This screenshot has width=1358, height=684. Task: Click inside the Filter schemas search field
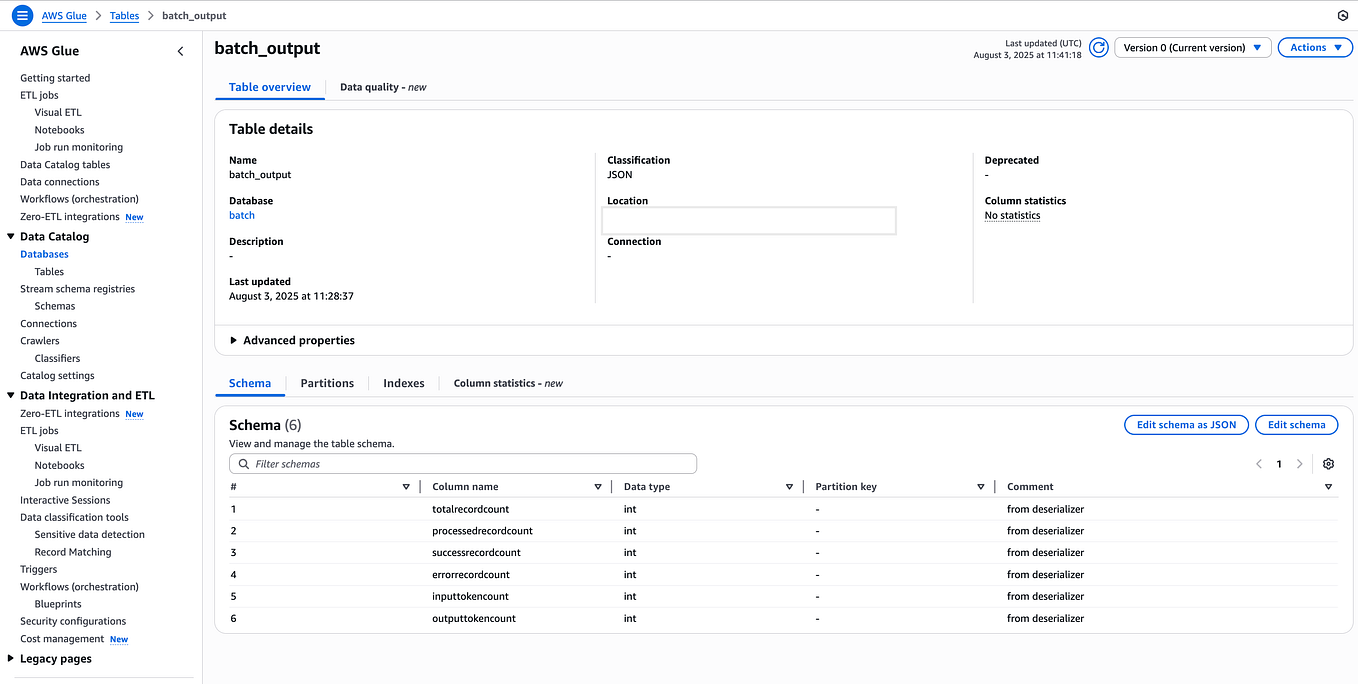(x=463, y=463)
